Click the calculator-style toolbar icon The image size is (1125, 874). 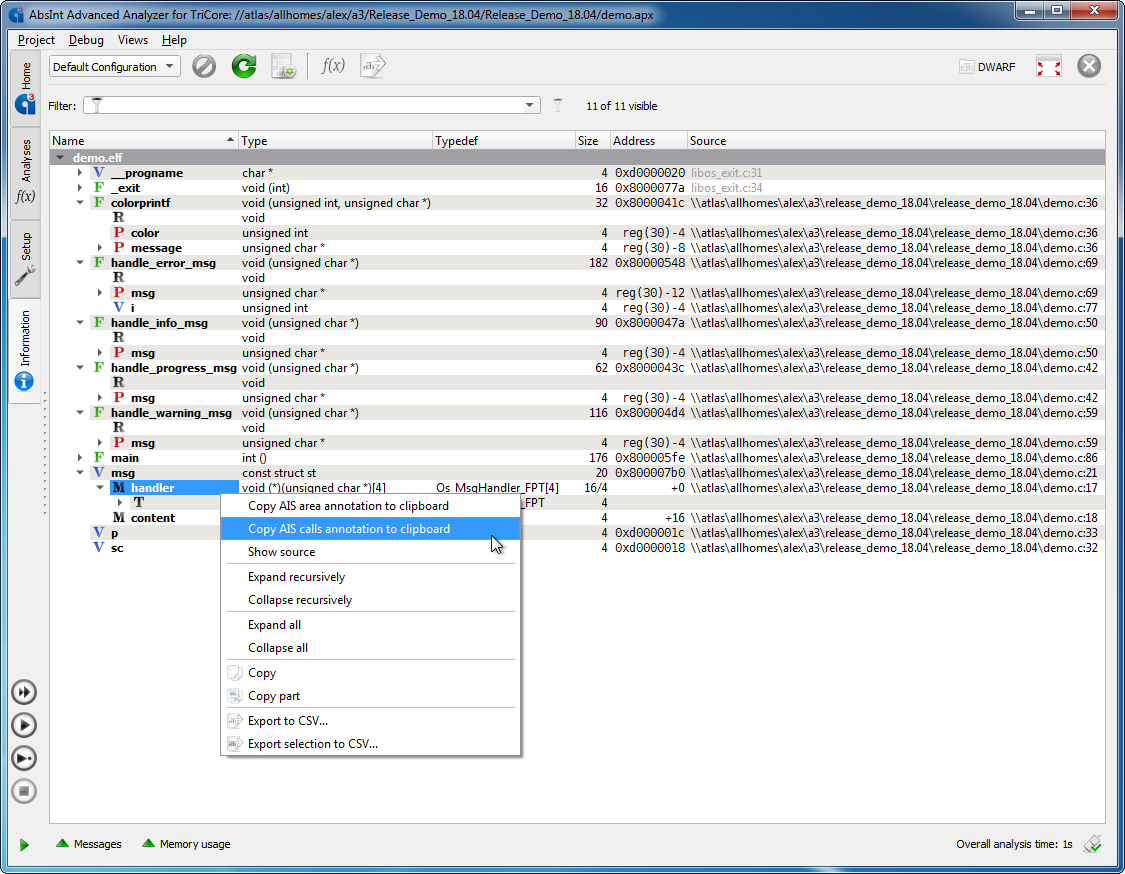[x=284, y=67]
